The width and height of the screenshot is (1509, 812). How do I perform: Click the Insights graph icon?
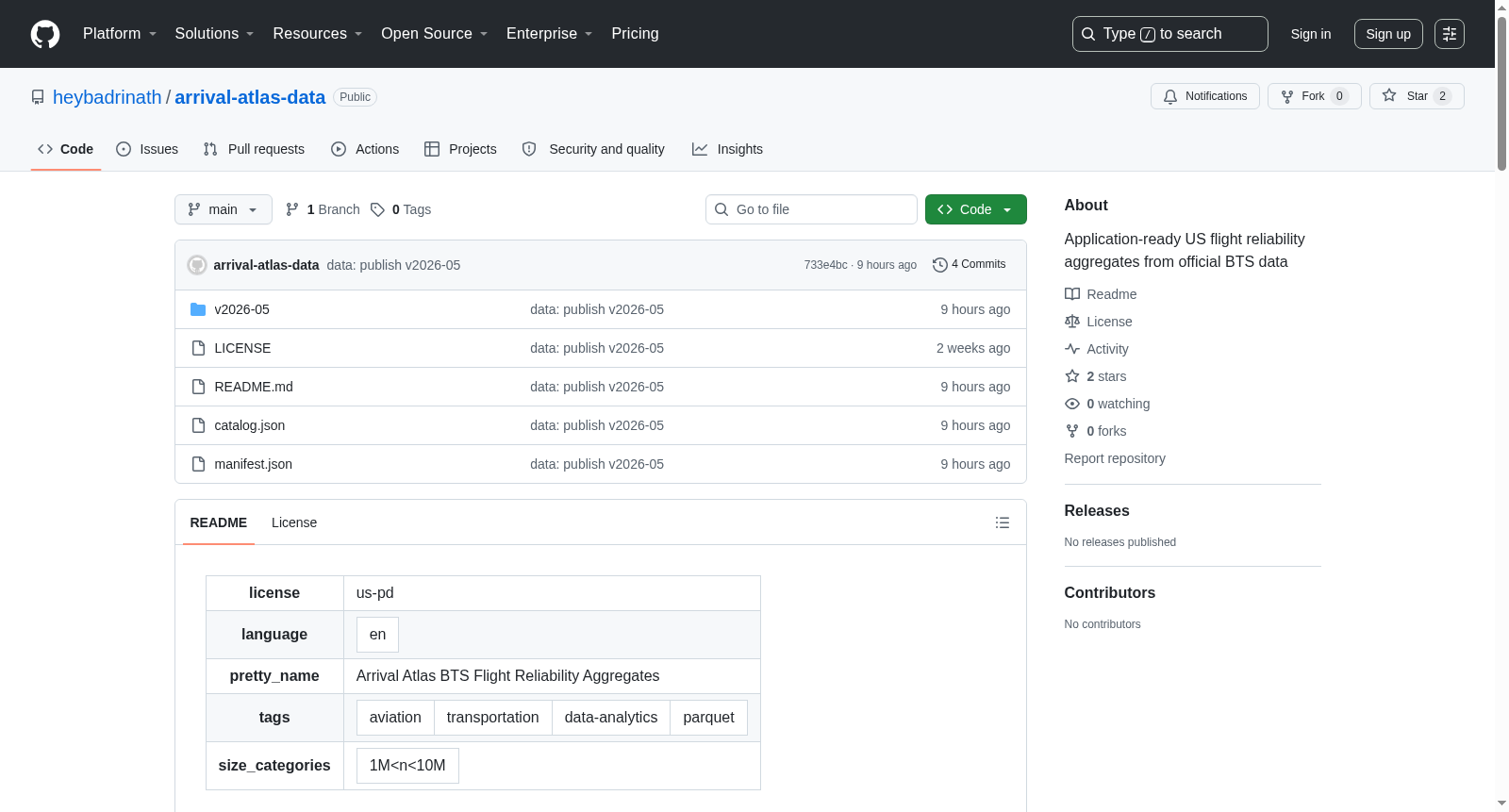[x=700, y=149]
